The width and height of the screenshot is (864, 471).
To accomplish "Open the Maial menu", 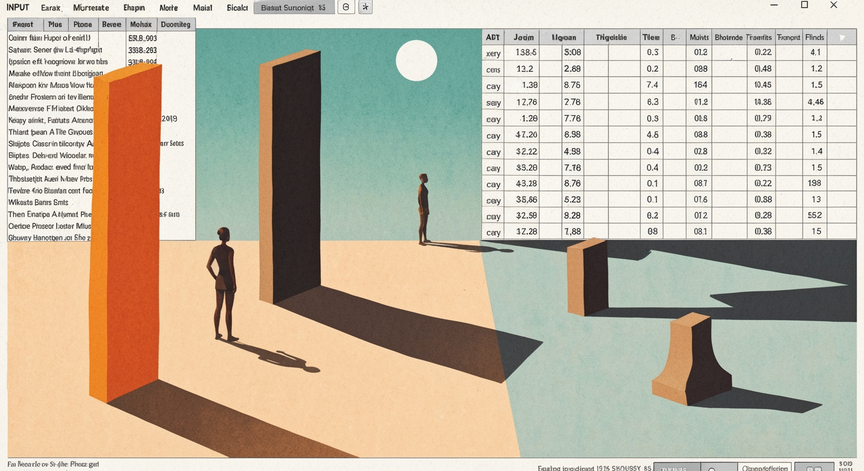I will (x=203, y=8).
